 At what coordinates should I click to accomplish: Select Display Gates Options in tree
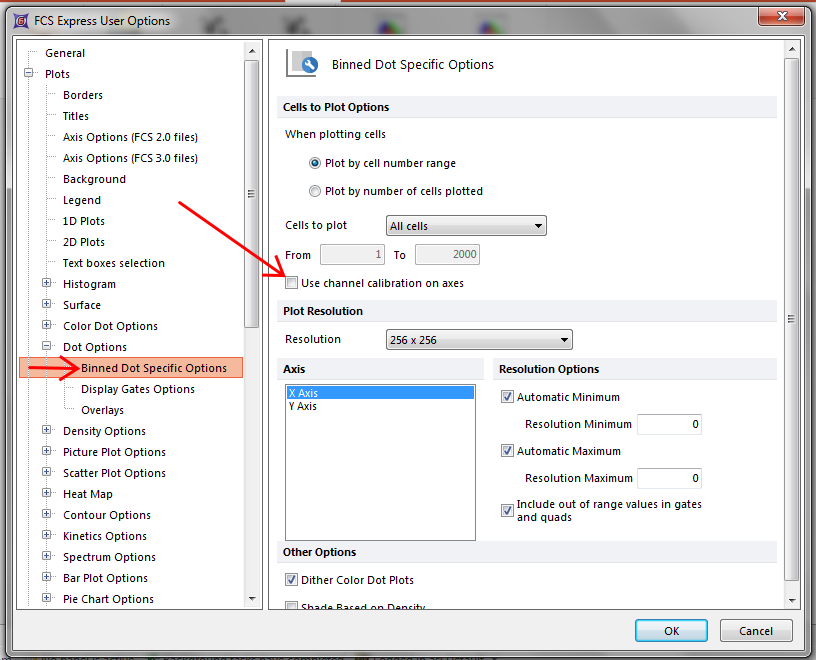click(137, 389)
